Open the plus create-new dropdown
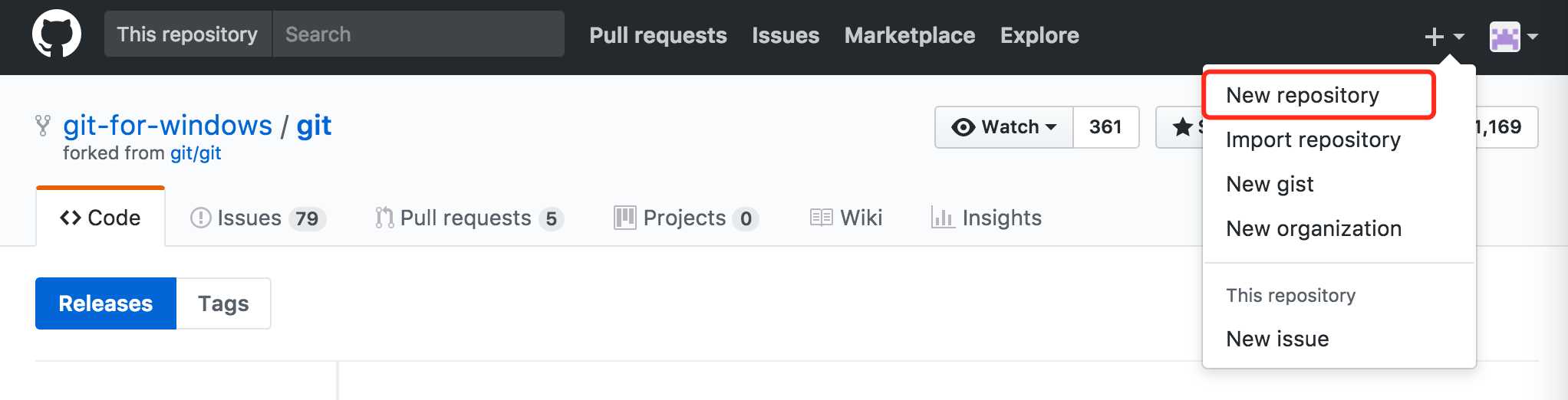The width and height of the screenshot is (1568, 400). (1444, 36)
